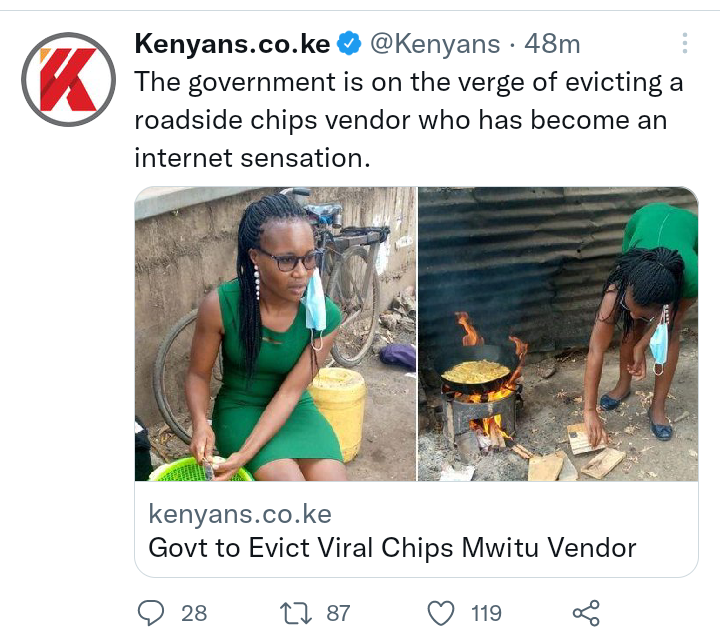Click the blue verified badge
720x643 pixels.
[x=349, y=44]
